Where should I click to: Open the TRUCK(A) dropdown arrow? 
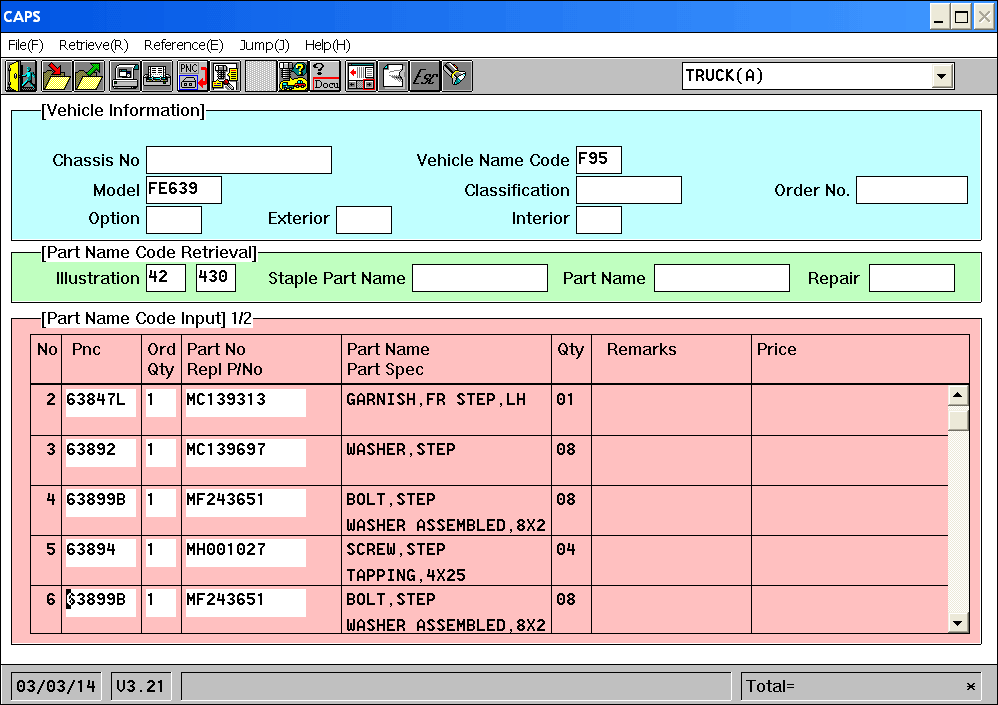pos(941,76)
